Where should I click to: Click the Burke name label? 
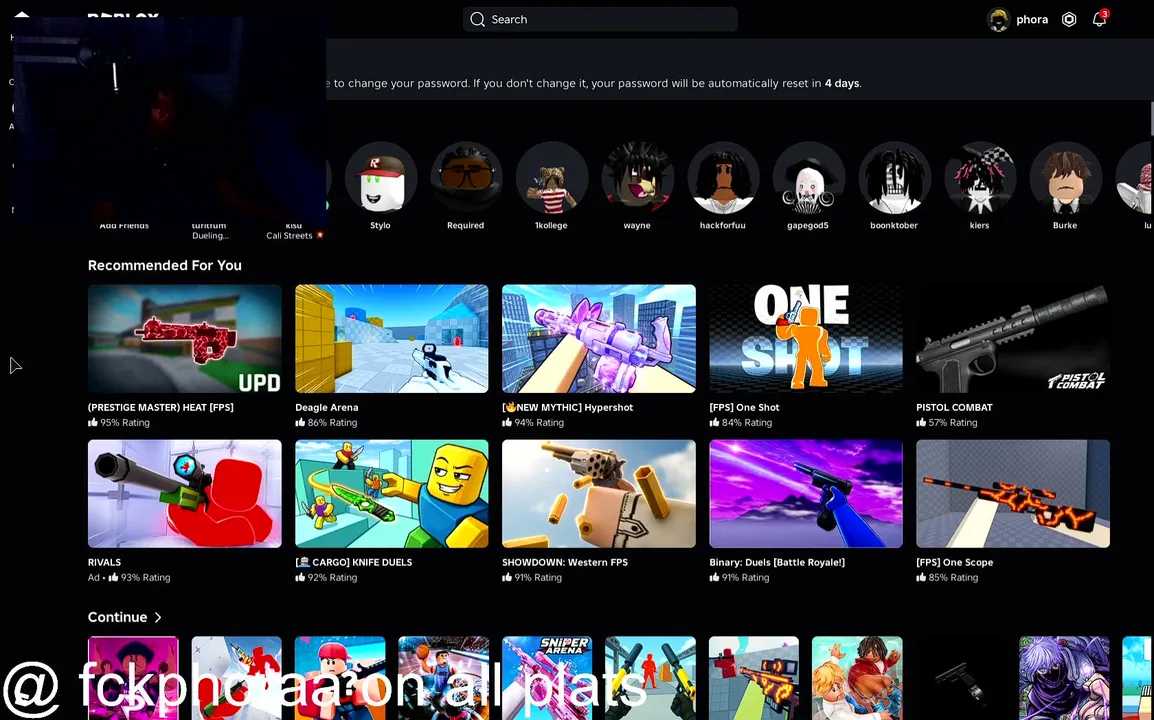pos(1065,225)
